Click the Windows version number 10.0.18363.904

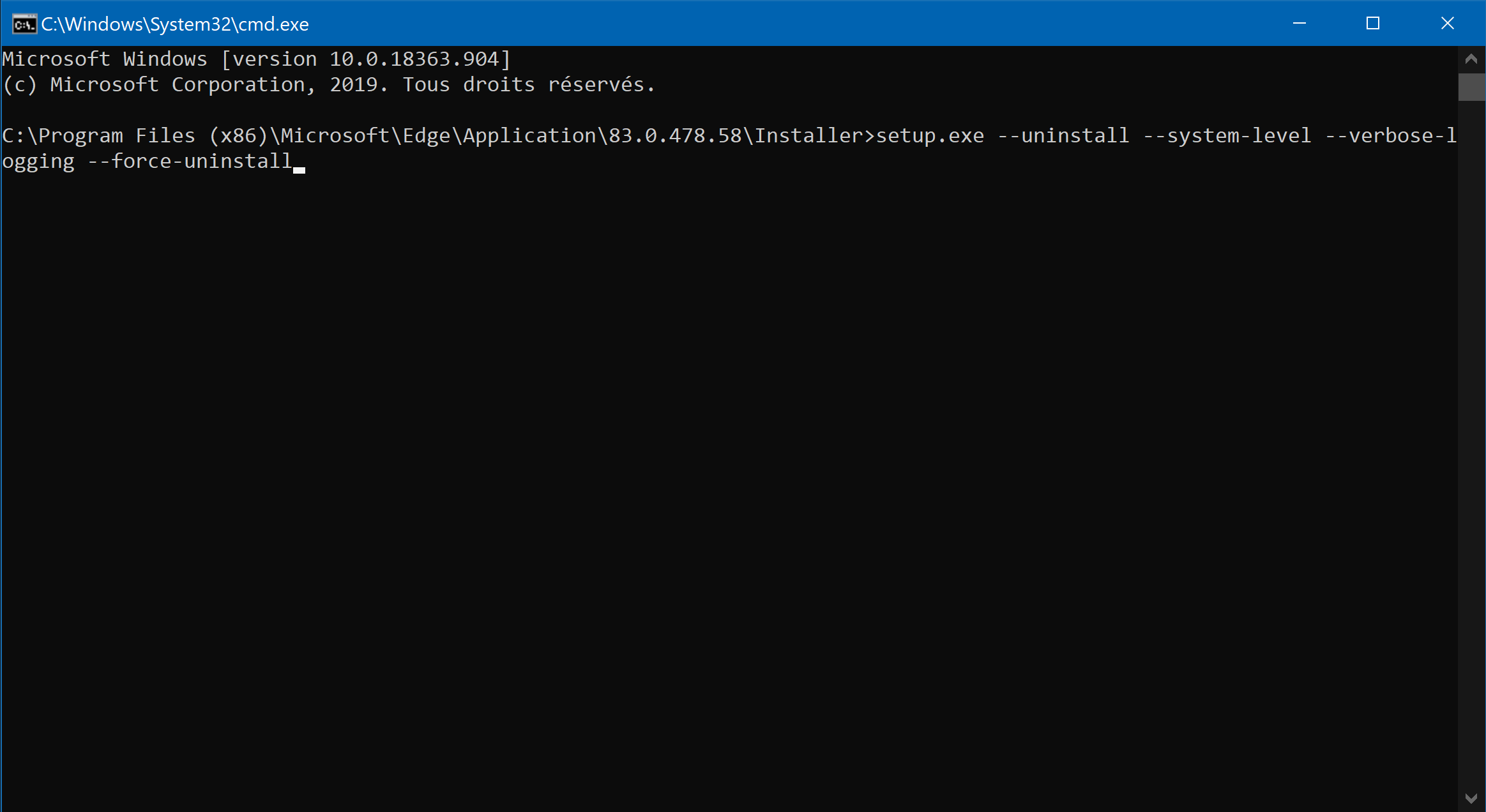coord(414,59)
